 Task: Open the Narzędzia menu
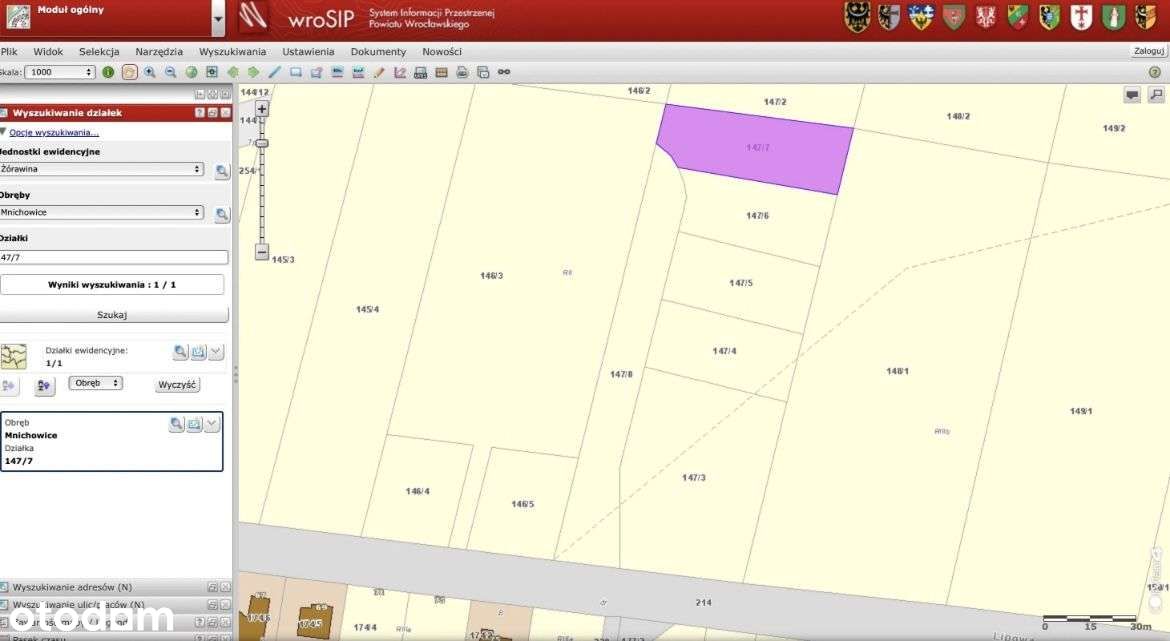click(159, 51)
